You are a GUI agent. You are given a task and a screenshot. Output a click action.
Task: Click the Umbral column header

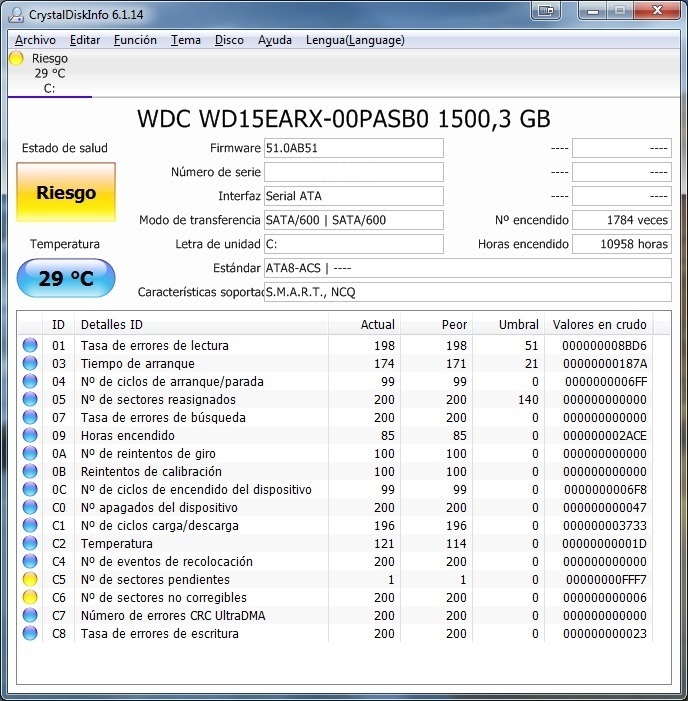(509, 325)
